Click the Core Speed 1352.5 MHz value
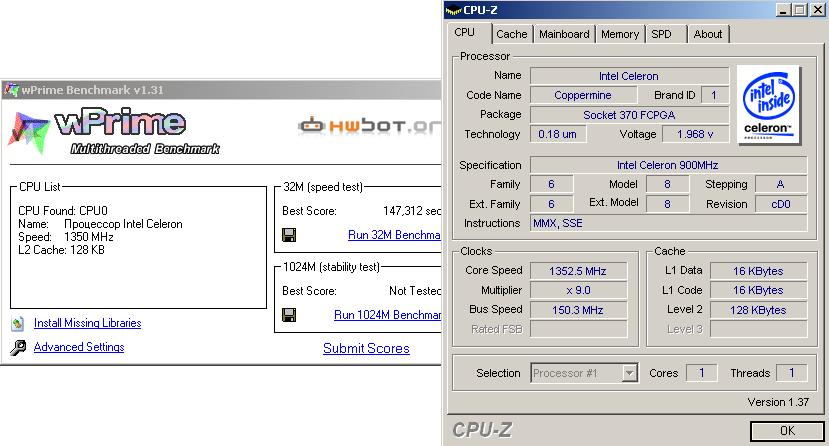Viewport: 829px width, 446px height. click(x=578, y=271)
